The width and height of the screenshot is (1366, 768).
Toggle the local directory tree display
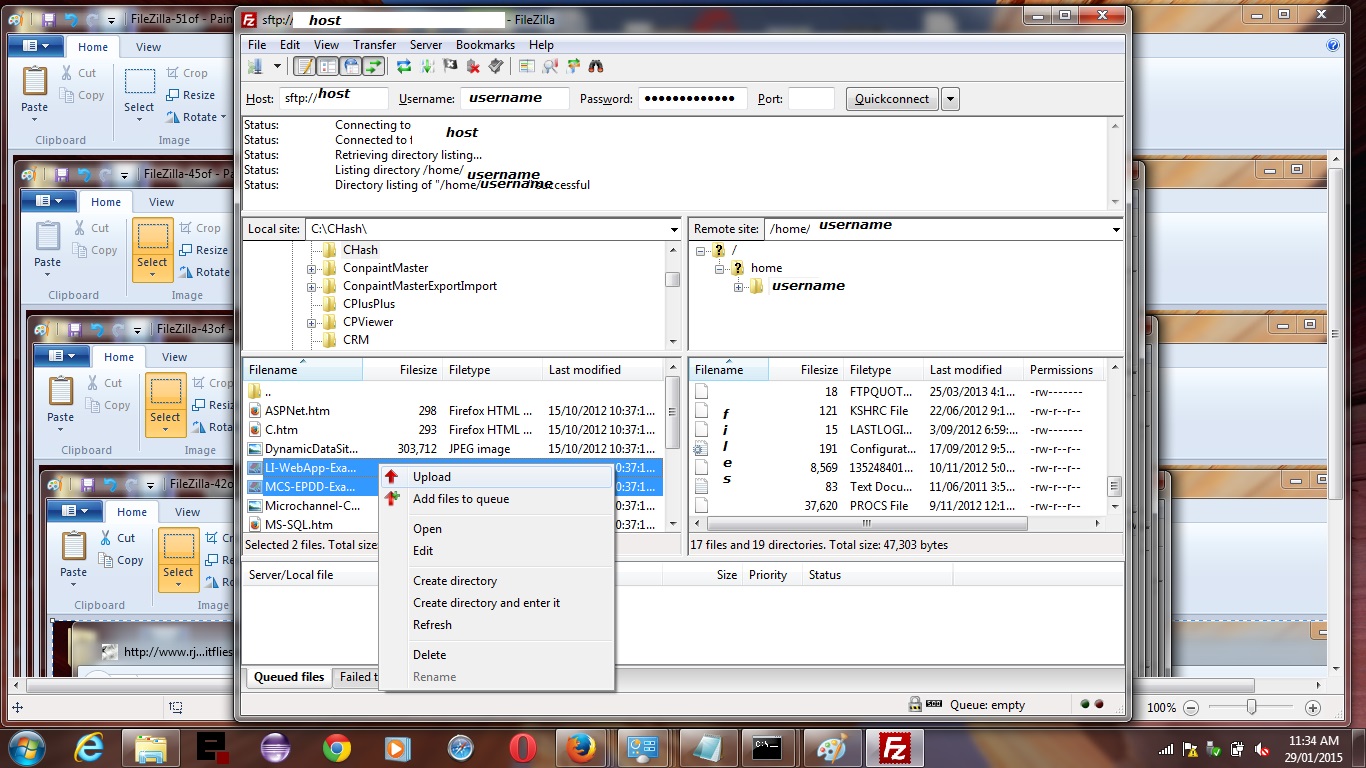(327, 66)
